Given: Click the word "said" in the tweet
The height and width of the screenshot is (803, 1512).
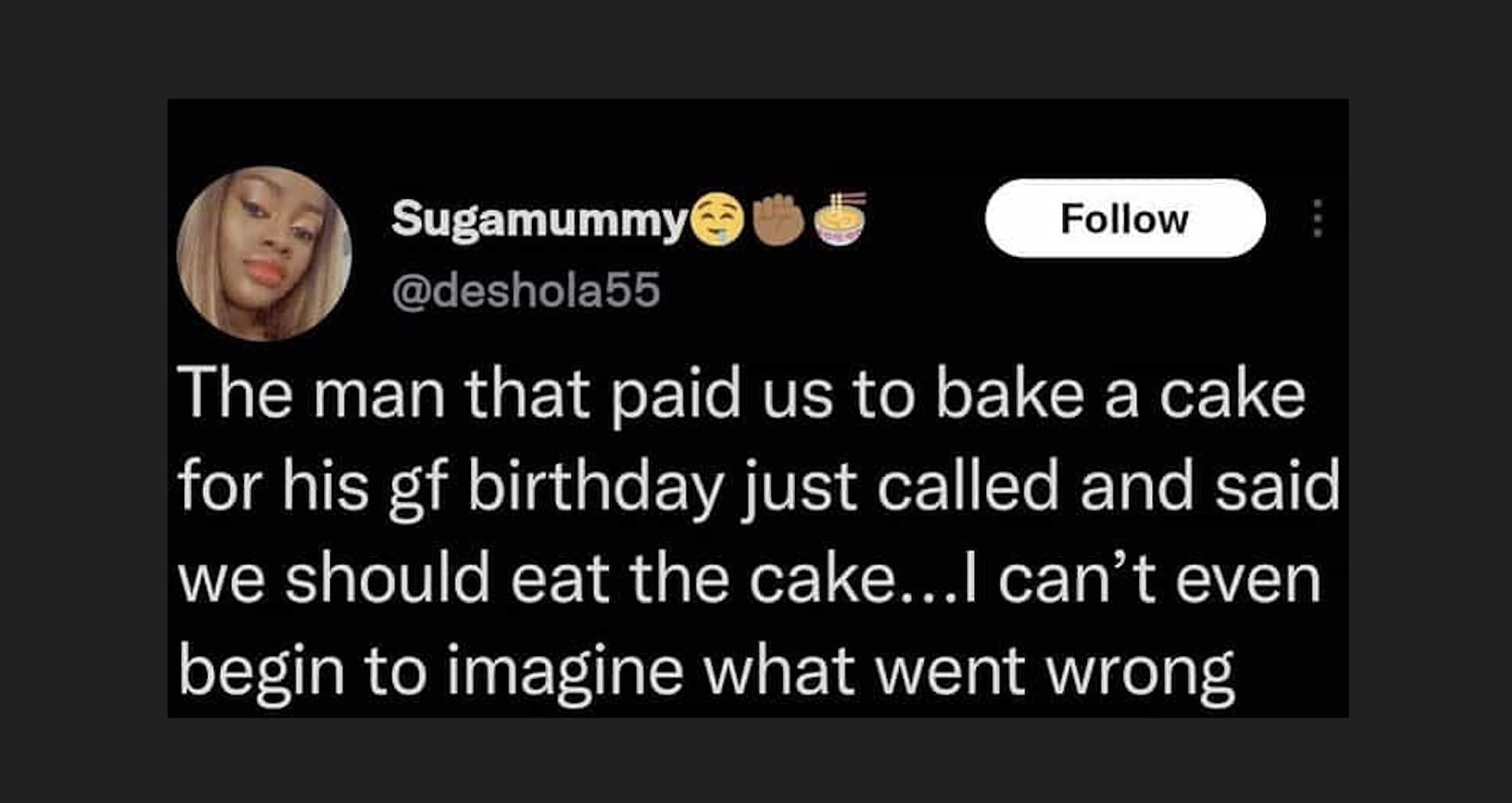Looking at the screenshot, I should coord(1277,487).
